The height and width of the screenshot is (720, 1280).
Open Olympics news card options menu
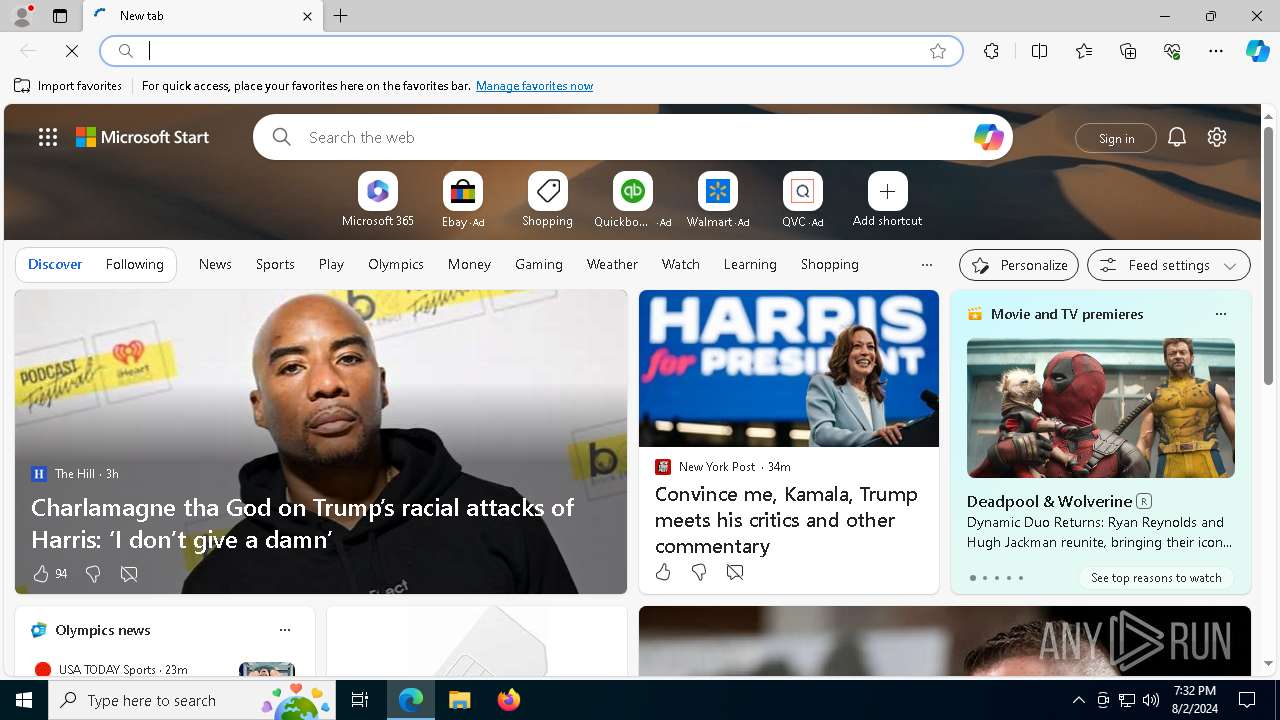tap(285, 630)
